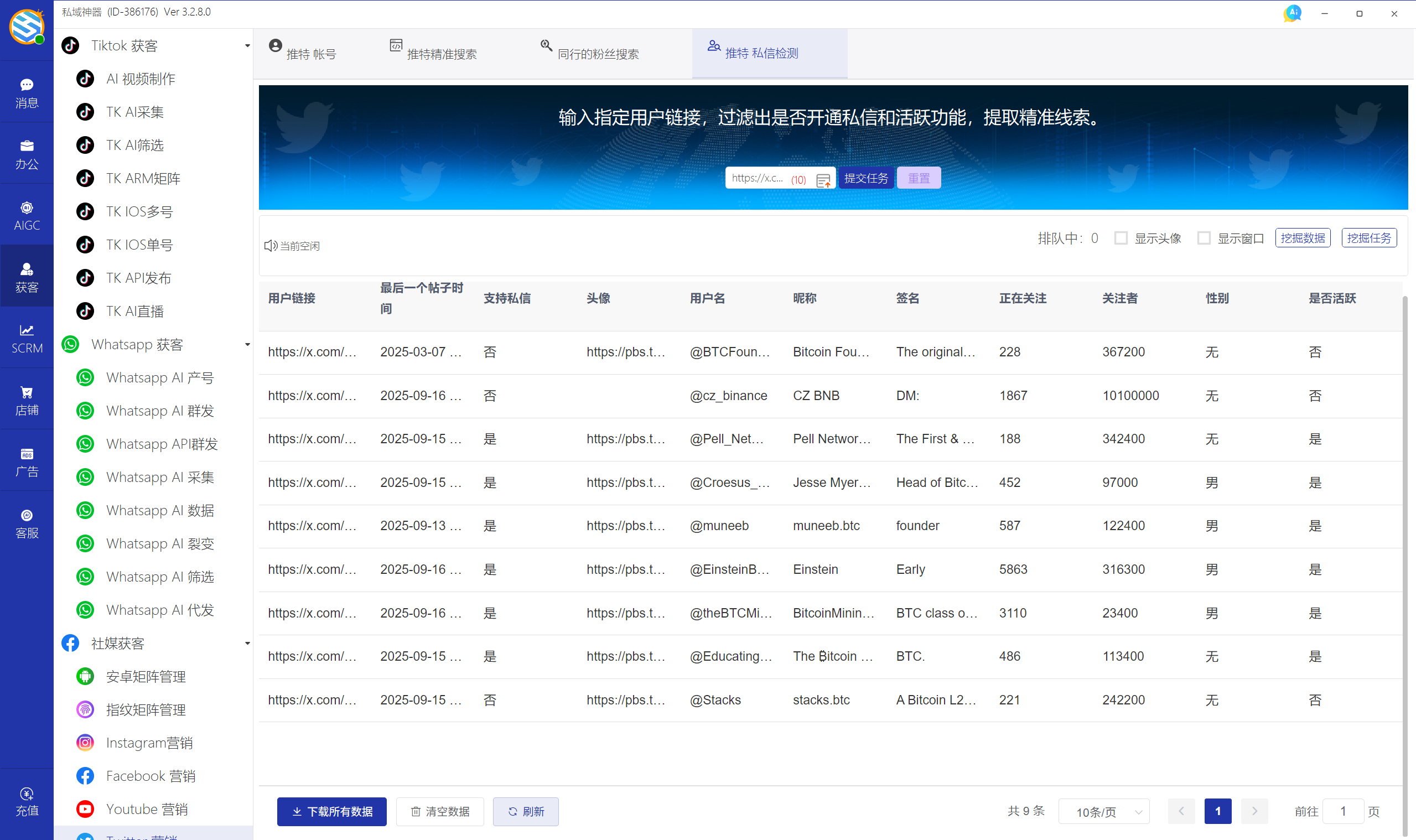Switch to the 同行的粉丝搜索 tab

click(598, 53)
